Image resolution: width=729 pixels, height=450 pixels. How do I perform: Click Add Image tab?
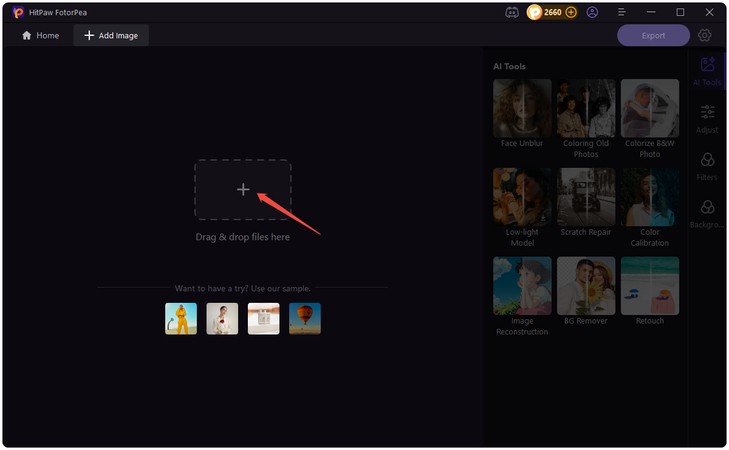[x=111, y=35]
